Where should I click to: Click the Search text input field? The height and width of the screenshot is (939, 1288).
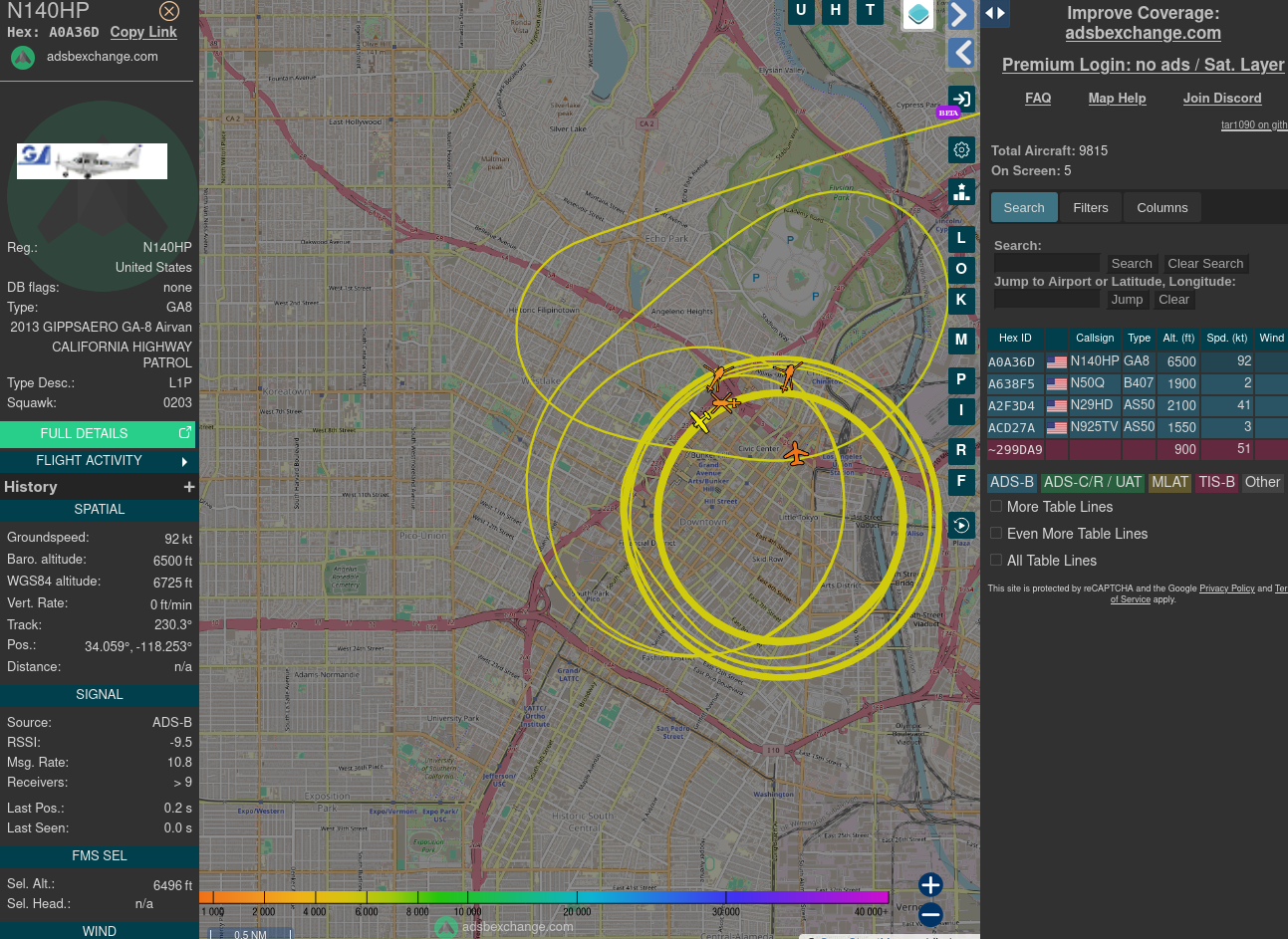point(1047,263)
